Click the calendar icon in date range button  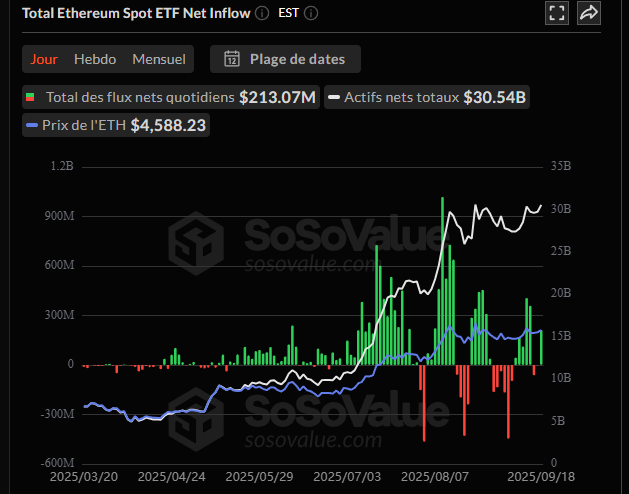click(x=232, y=59)
